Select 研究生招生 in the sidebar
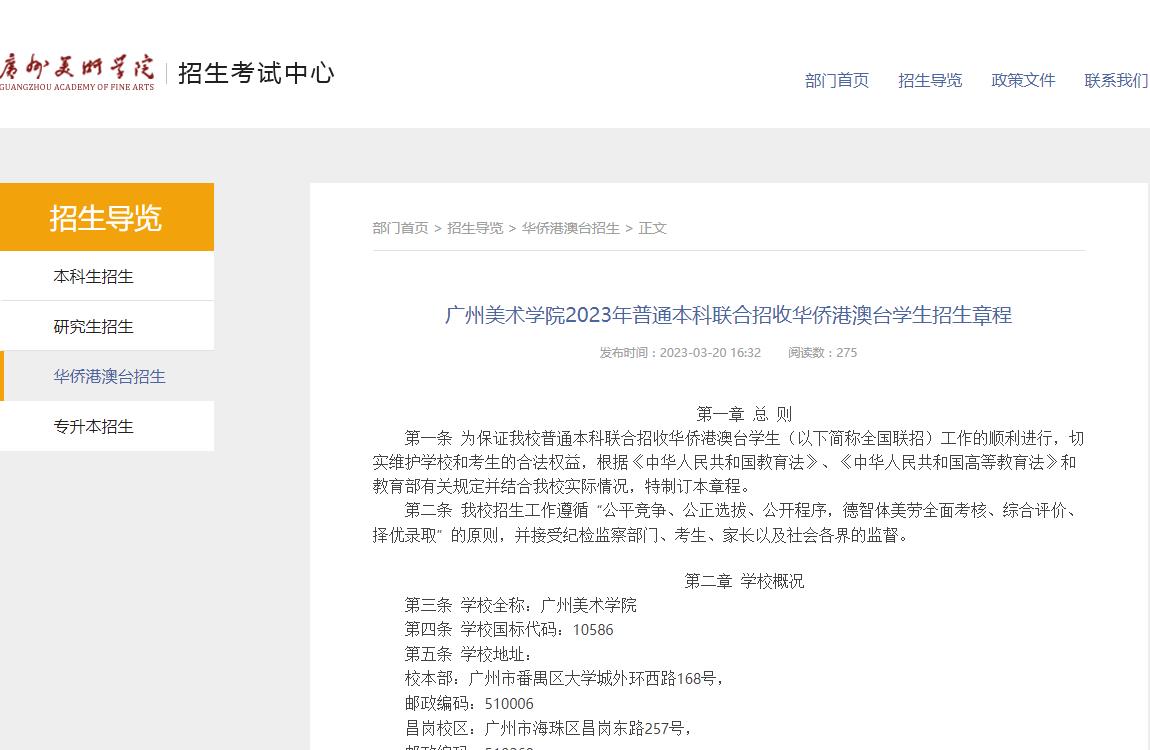Image resolution: width=1150 pixels, height=750 pixels. click(107, 326)
